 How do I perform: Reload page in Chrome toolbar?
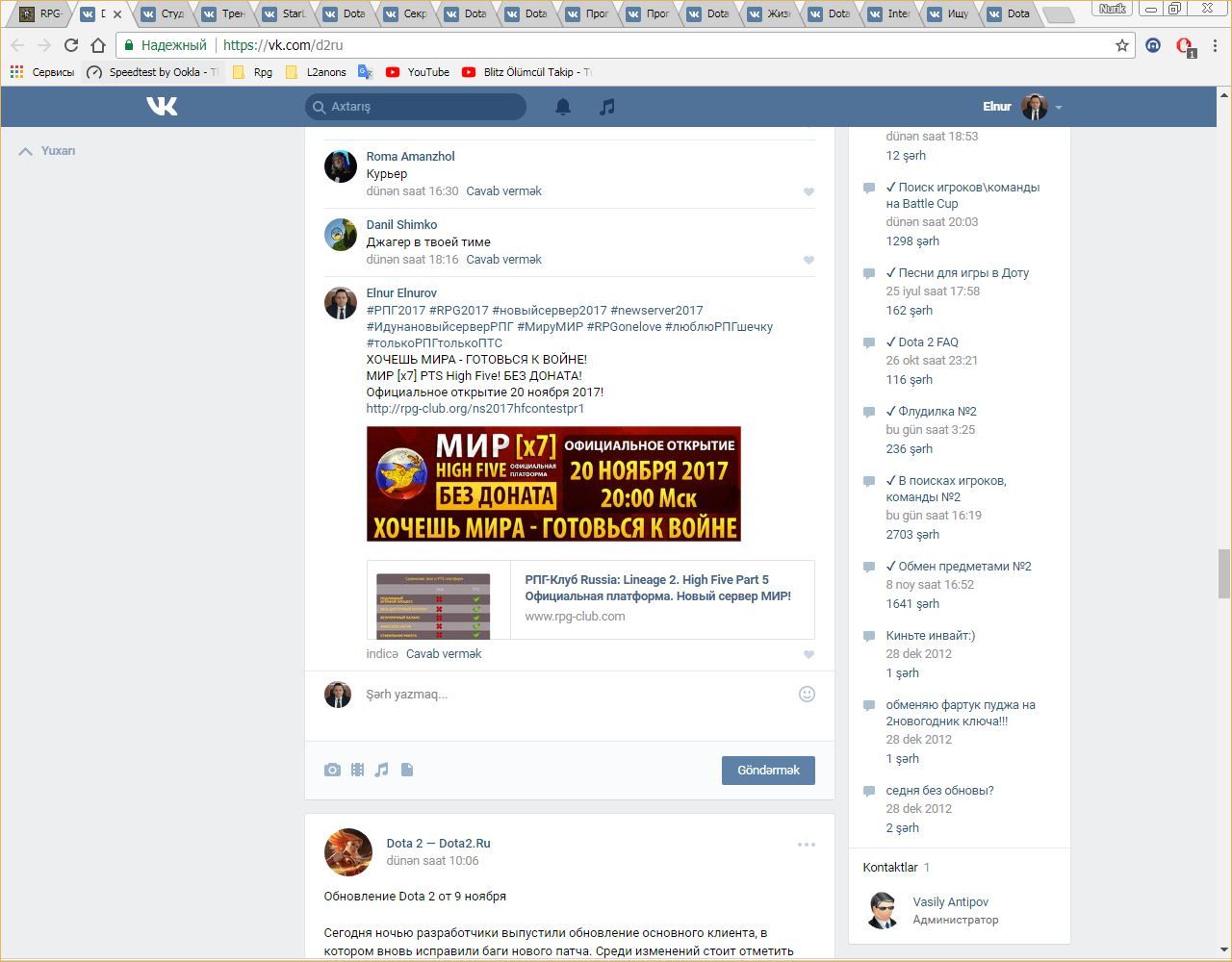70,45
